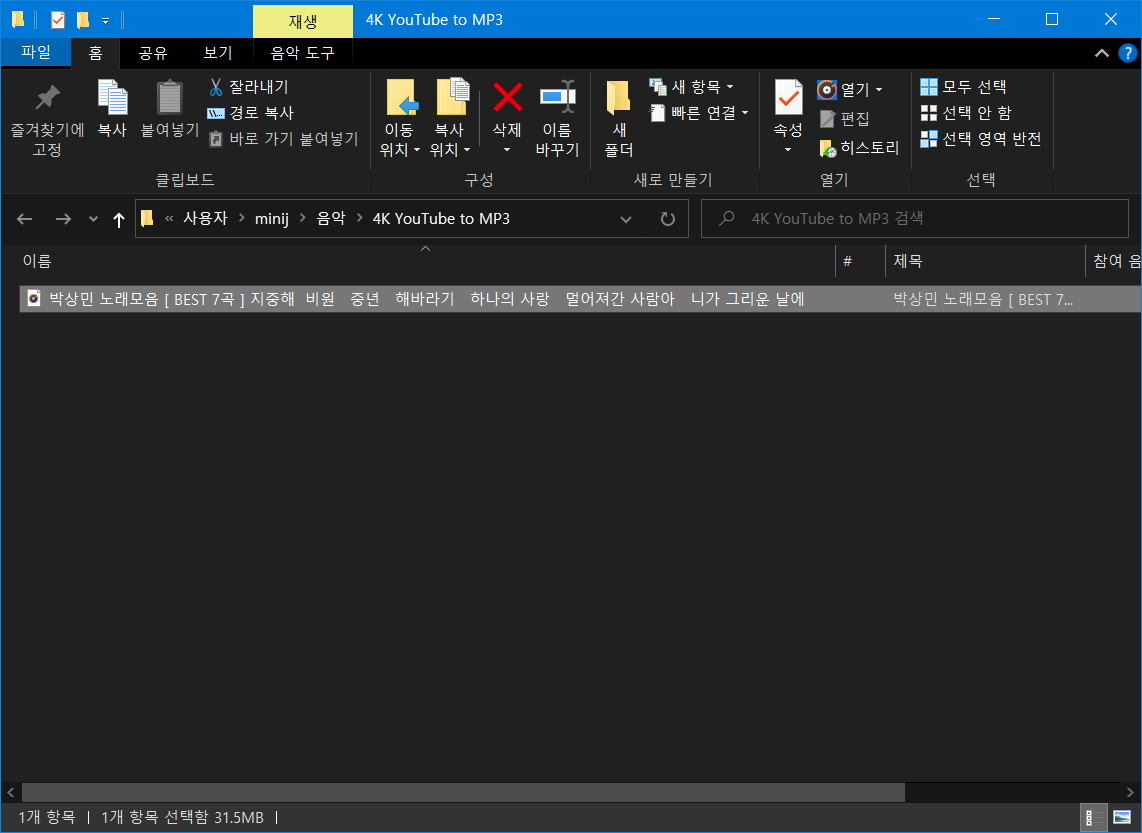Click the 제목 cell 박상민 노래모음 [ BEST 7...
Viewport: 1142px width, 833px height.
click(982, 299)
